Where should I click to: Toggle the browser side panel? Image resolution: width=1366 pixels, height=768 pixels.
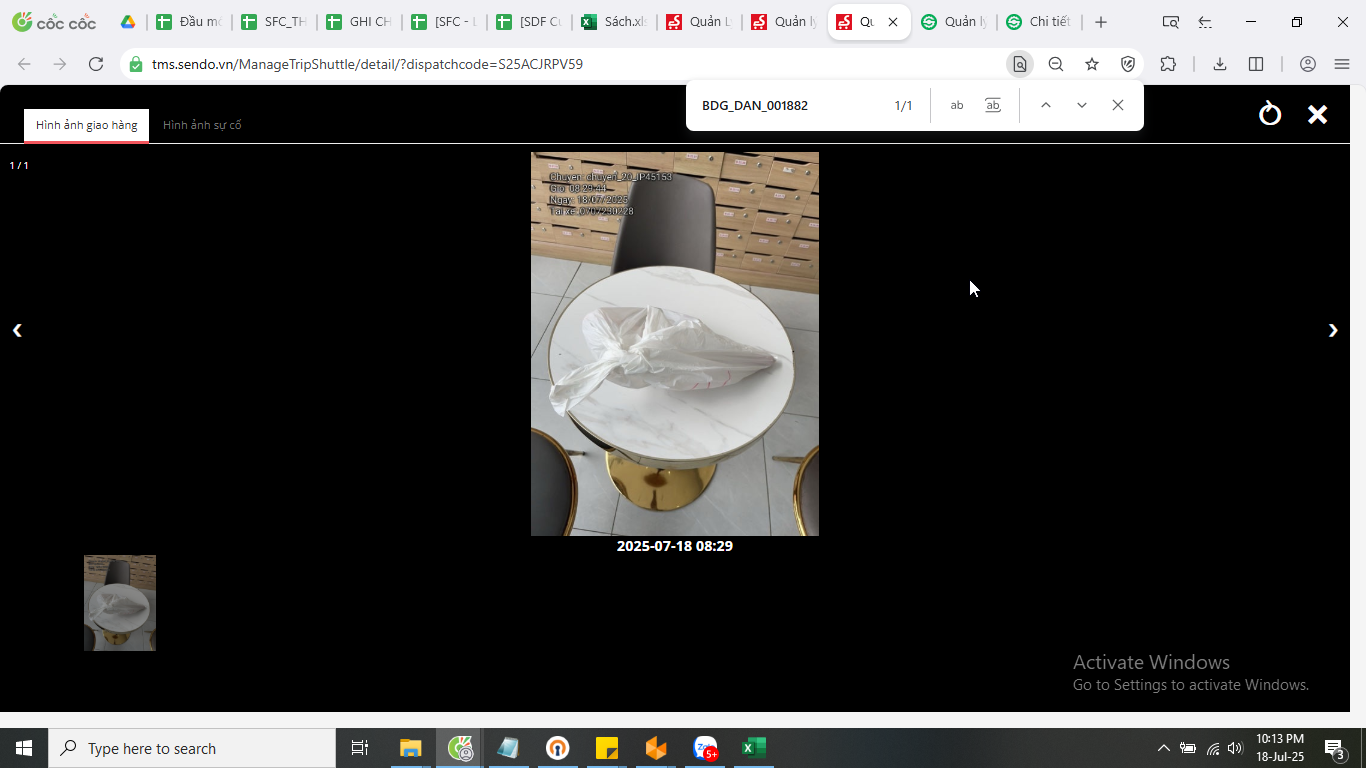coord(1256,64)
